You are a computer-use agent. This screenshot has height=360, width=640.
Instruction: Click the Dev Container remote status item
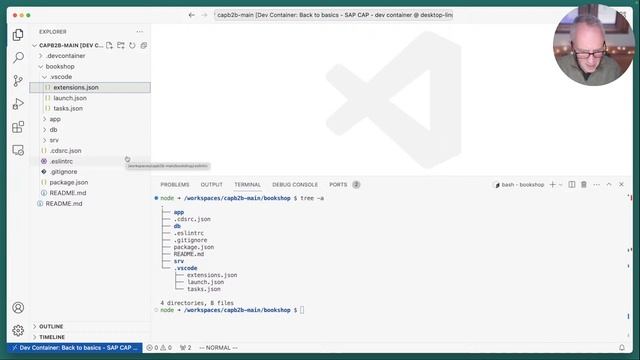coord(75,348)
